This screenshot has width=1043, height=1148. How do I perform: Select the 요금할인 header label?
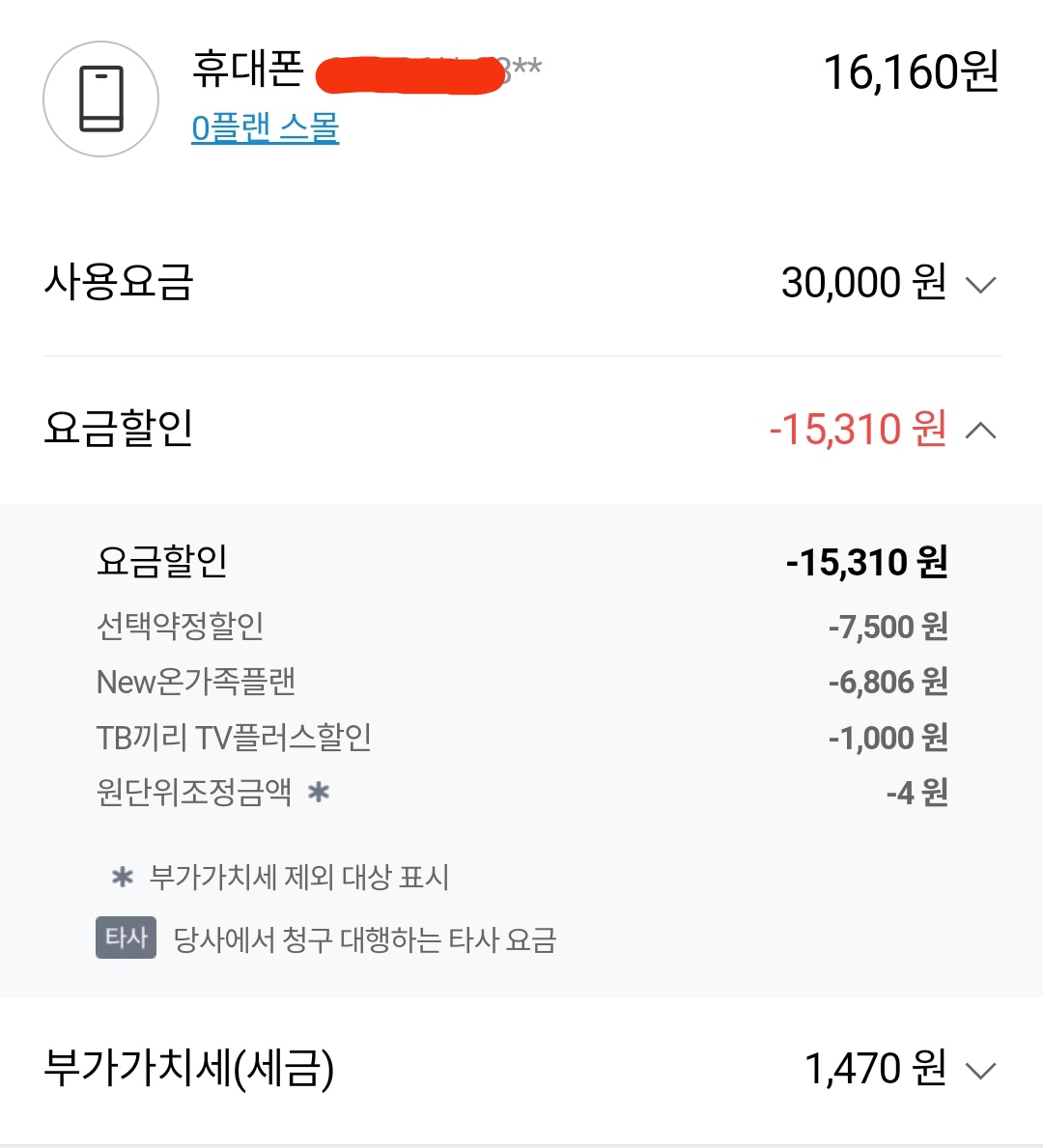pos(119,429)
